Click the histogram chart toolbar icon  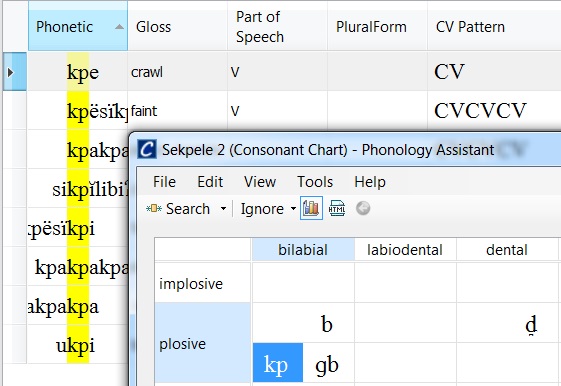(x=311, y=208)
